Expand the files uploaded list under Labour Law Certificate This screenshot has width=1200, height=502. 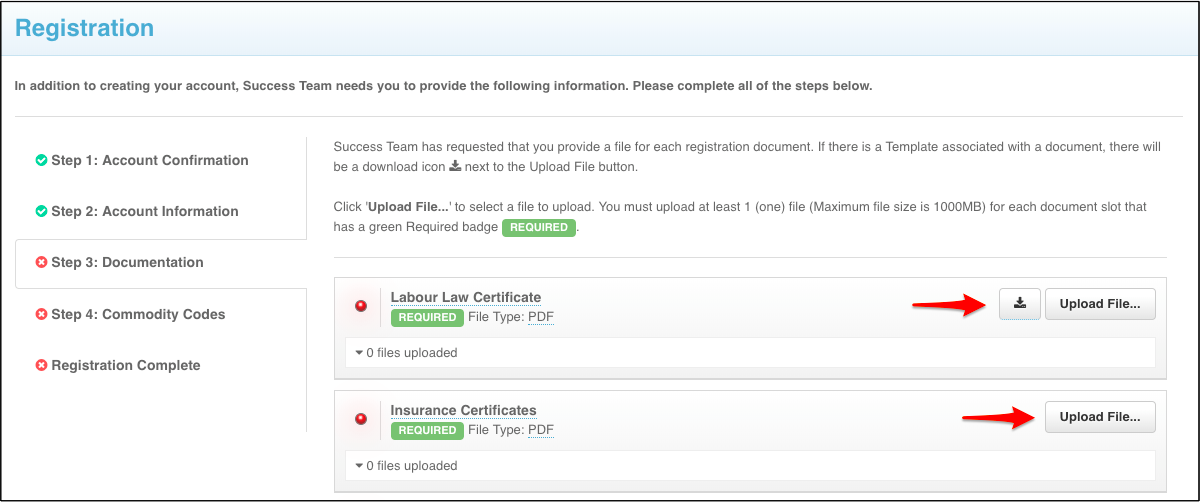[x=405, y=353]
